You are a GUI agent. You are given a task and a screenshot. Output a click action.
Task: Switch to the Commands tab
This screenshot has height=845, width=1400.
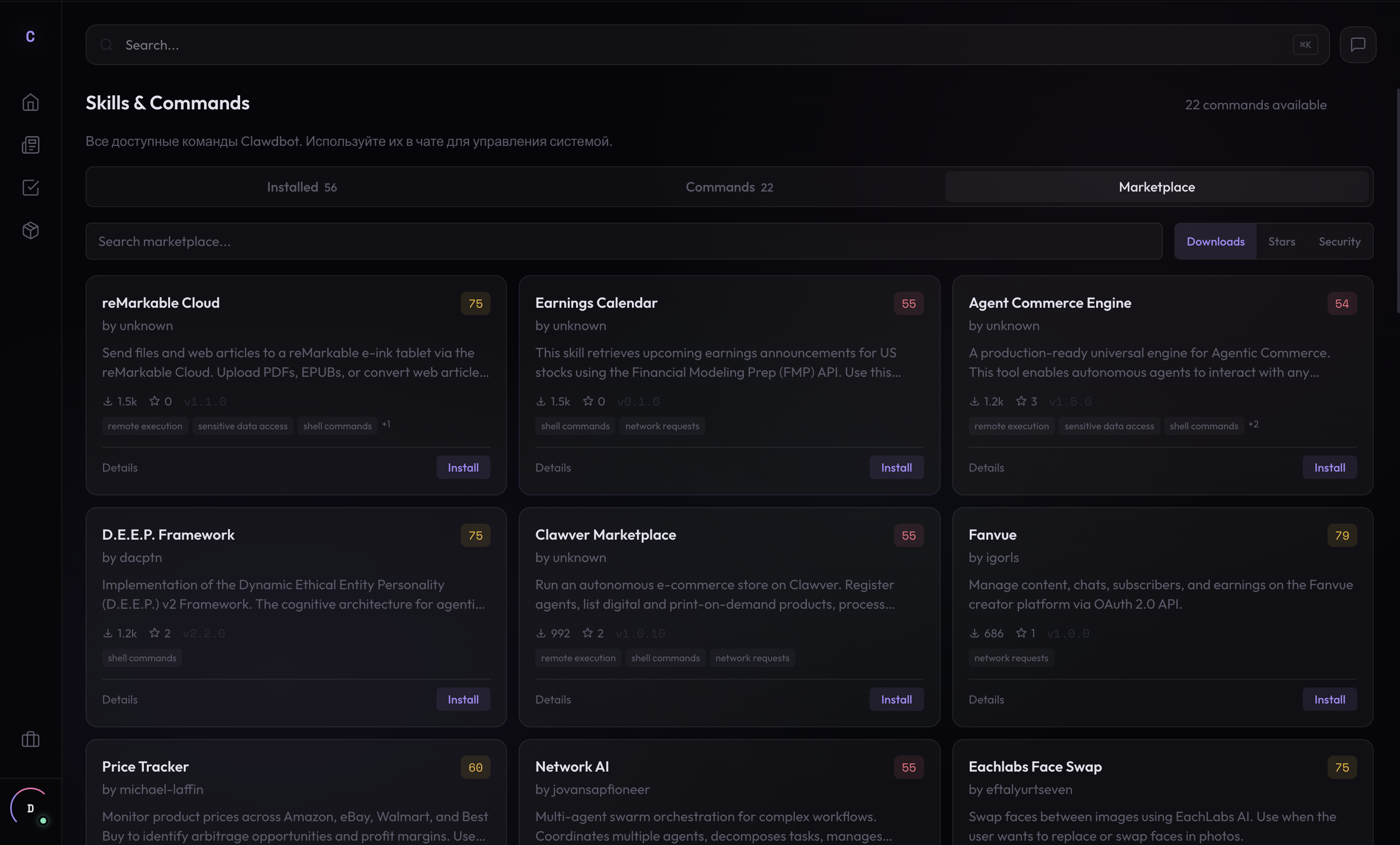point(729,187)
